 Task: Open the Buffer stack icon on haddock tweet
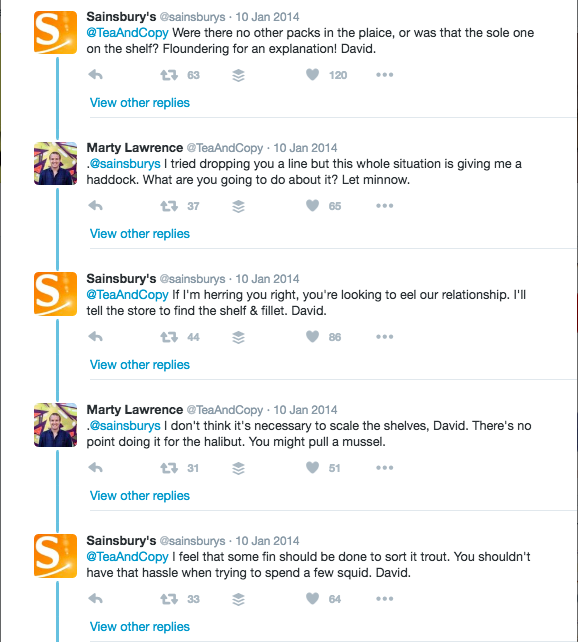(x=238, y=206)
